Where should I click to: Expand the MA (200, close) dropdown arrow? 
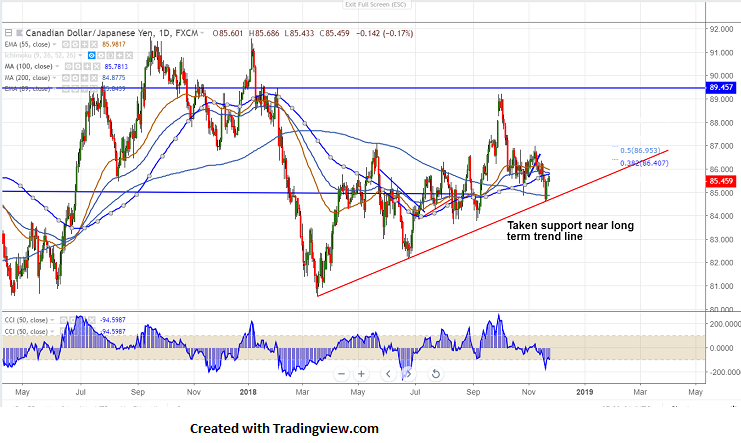click(x=54, y=78)
